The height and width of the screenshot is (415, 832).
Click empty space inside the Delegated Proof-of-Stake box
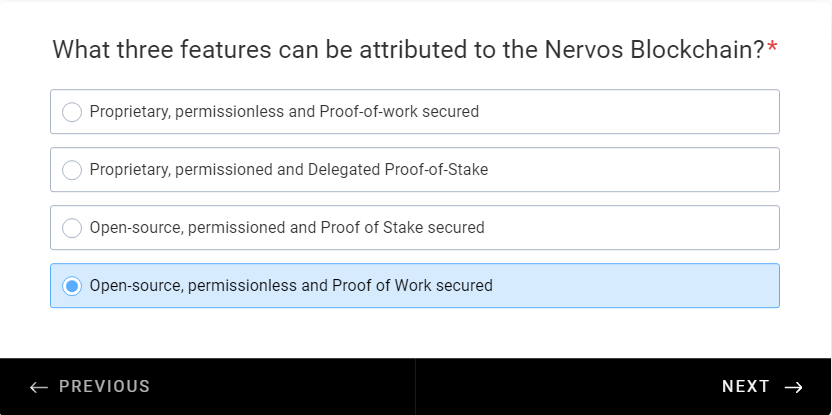pos(631,170)
